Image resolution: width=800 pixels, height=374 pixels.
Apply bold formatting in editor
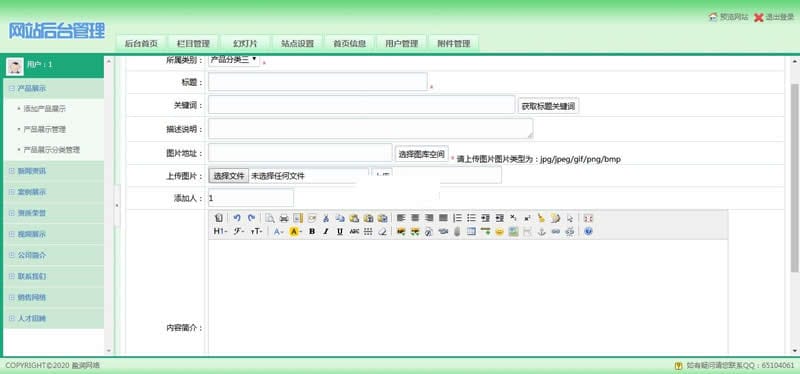coord(312,231)
